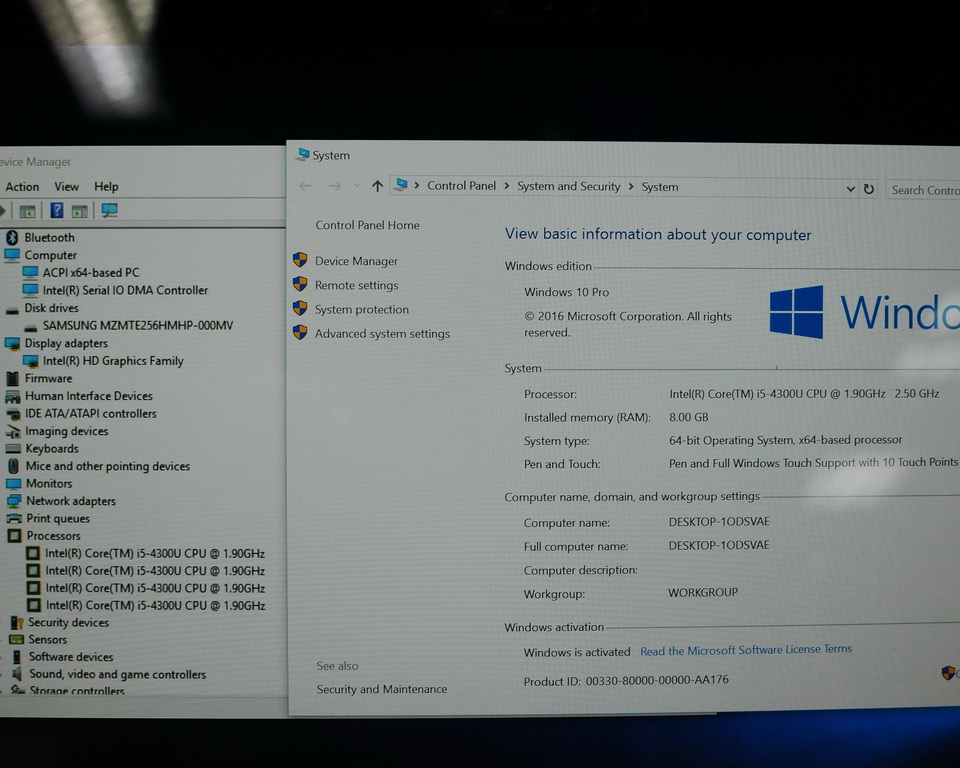
Task: Click the Human Interface Devices icon
Action: 12,397
